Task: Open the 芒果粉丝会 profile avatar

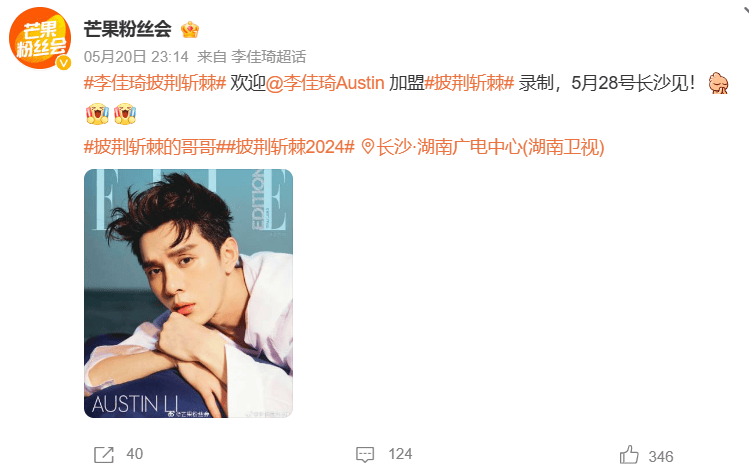Action: (x=40, y=38)
